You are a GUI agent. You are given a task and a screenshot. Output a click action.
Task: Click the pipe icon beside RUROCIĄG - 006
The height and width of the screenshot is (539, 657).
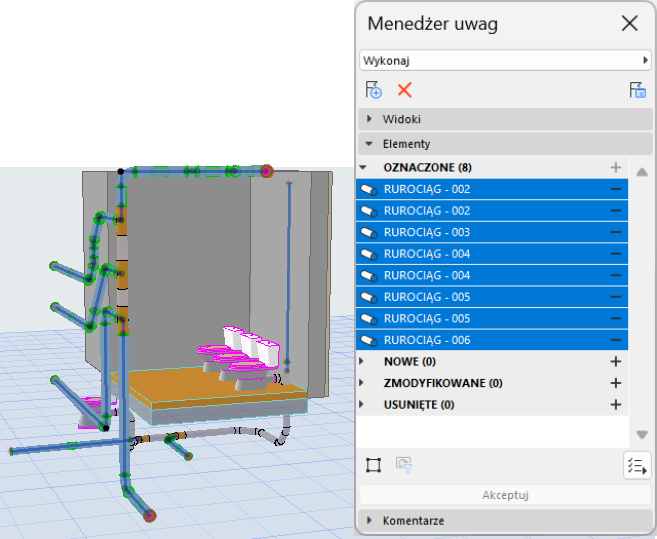point(369,340)
